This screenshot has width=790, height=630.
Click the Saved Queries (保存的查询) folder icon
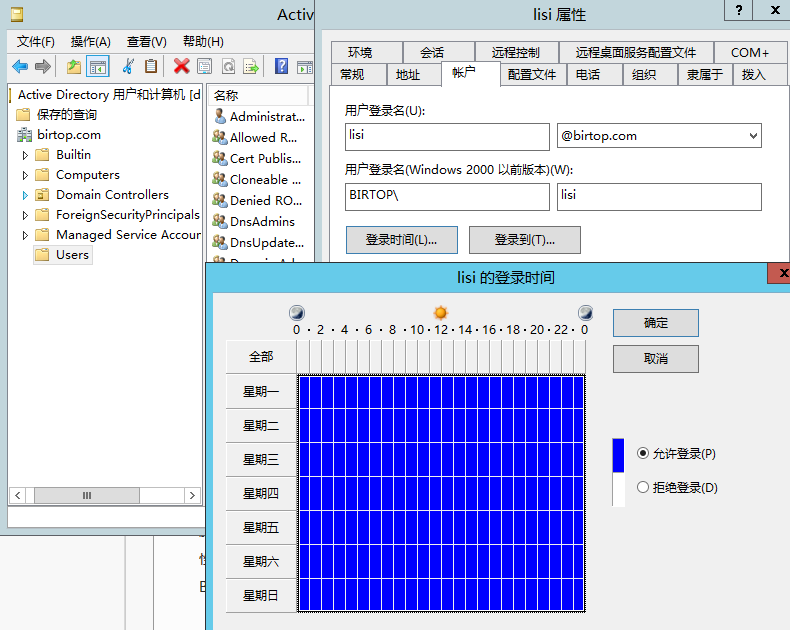click(23, 115)
